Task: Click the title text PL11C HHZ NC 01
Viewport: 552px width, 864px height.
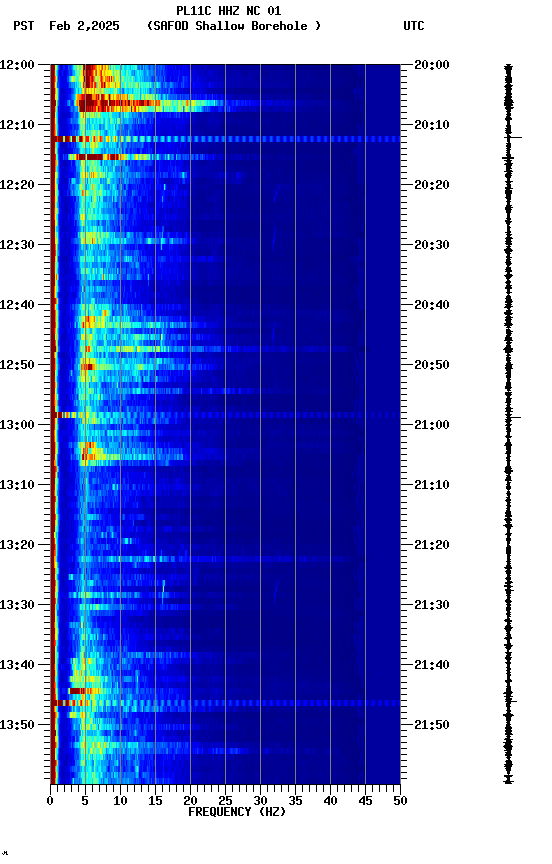Action: tap(229, 11)
